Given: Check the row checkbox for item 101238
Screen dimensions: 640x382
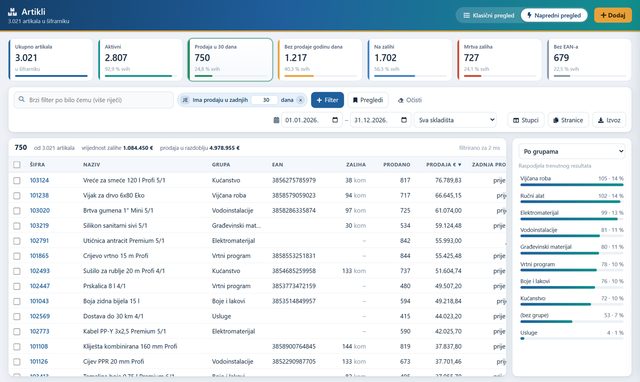Looking at the screenshot, I should (17, 195).
